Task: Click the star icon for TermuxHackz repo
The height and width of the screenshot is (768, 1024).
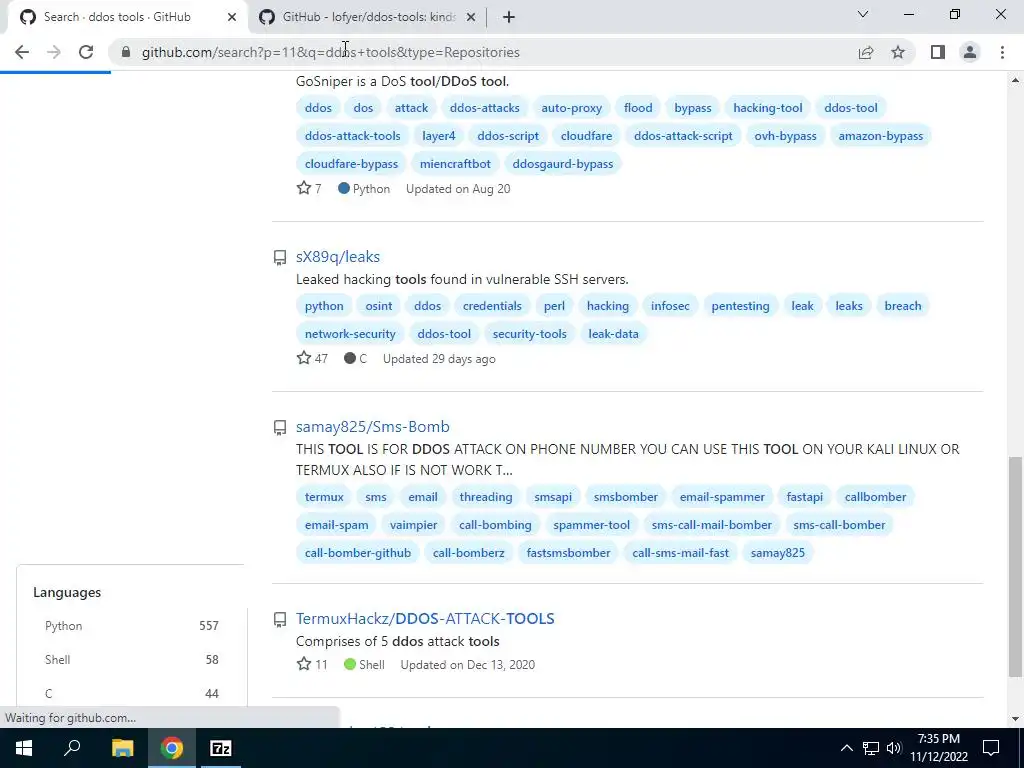Action: click(x=304, y=664)
